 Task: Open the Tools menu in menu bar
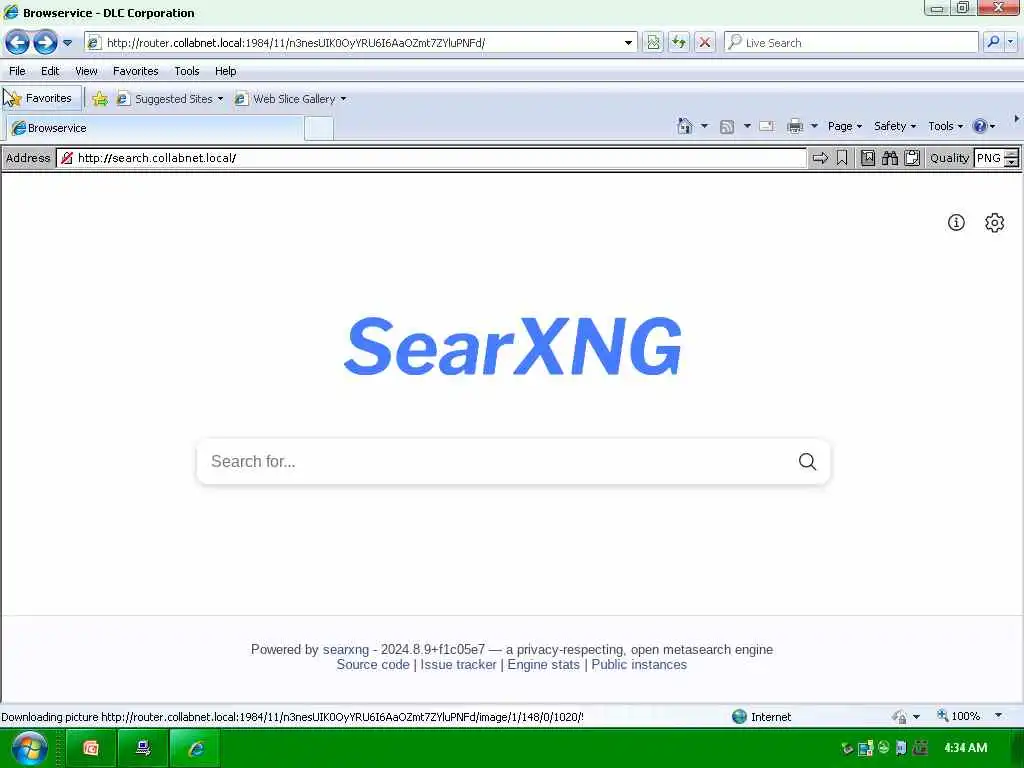187,71
